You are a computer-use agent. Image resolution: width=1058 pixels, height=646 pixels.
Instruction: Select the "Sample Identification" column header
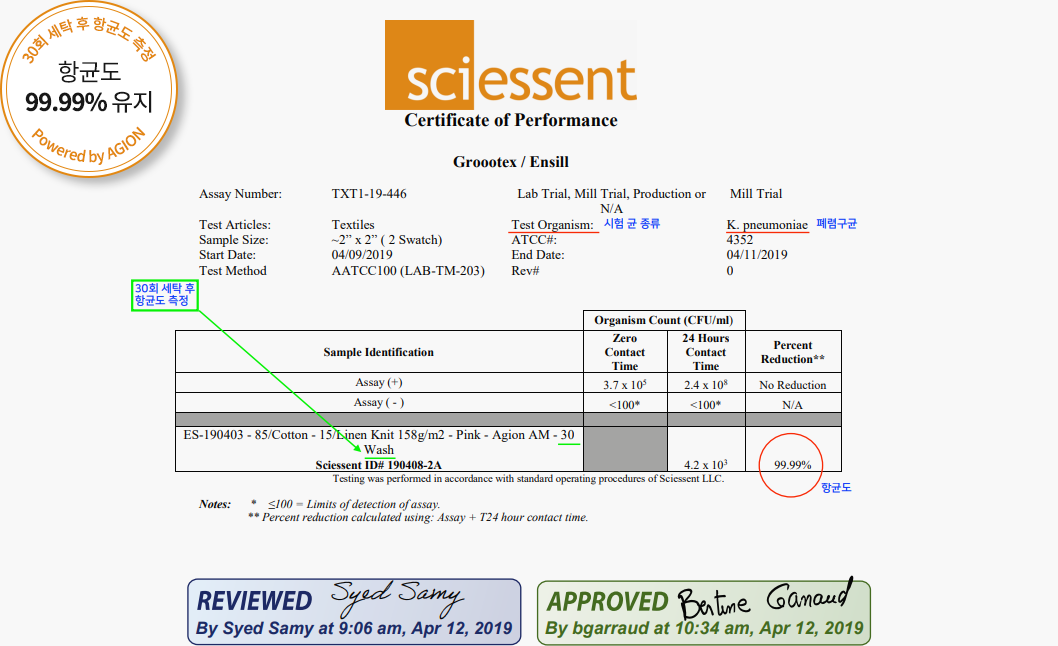point(379,352)
